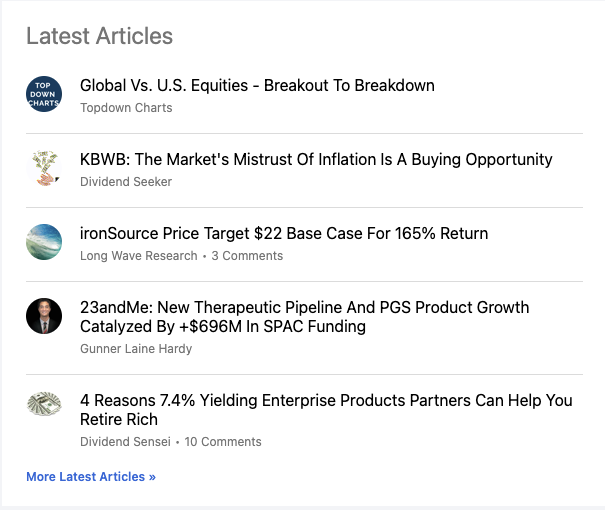605x510 pixels.
Task: Go to Dividend Sensei author profile
Action: 127,442
